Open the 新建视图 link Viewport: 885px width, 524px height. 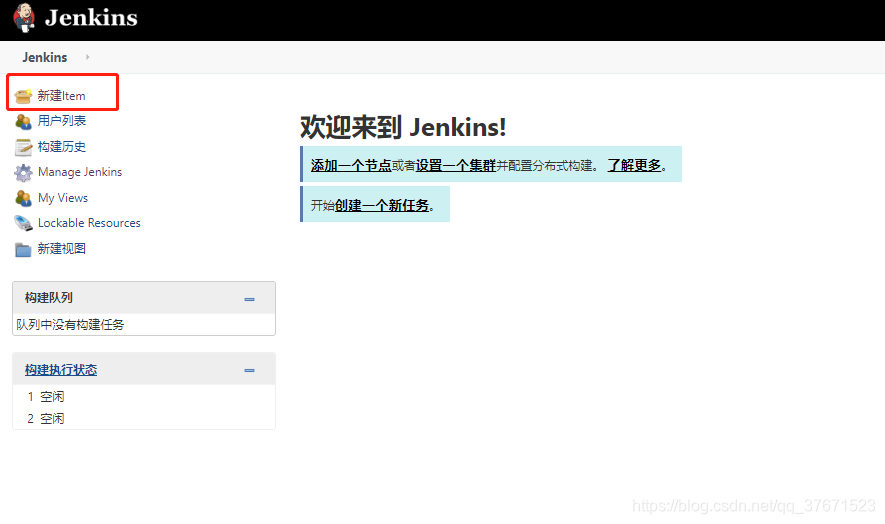[x=62, y=249]
